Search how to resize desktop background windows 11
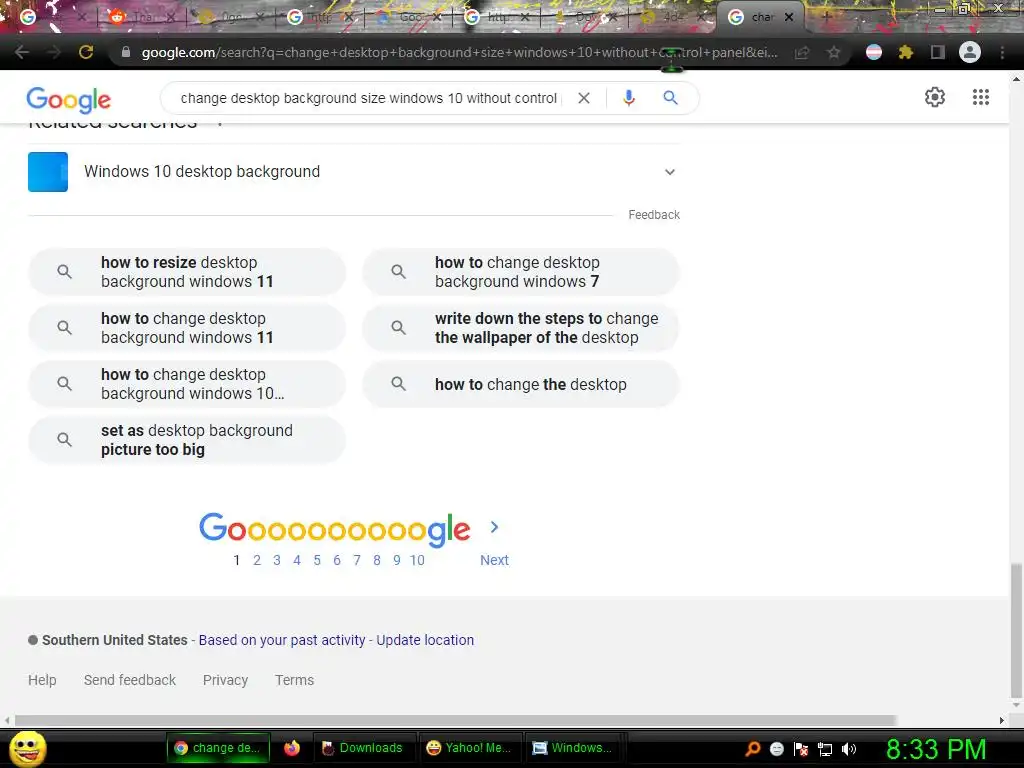The image size is (1024, 768). tap(187, 272)
